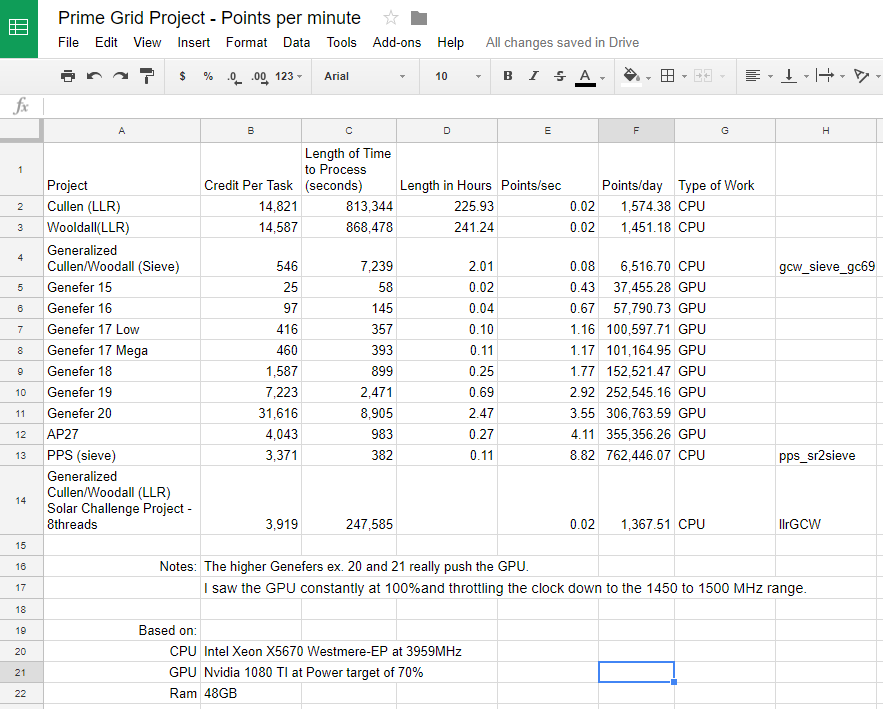Image resolution: width=883 pixels, height=709 pixels.
Task: Expand the Borders dropdown arrow
Action: point(684,77)
